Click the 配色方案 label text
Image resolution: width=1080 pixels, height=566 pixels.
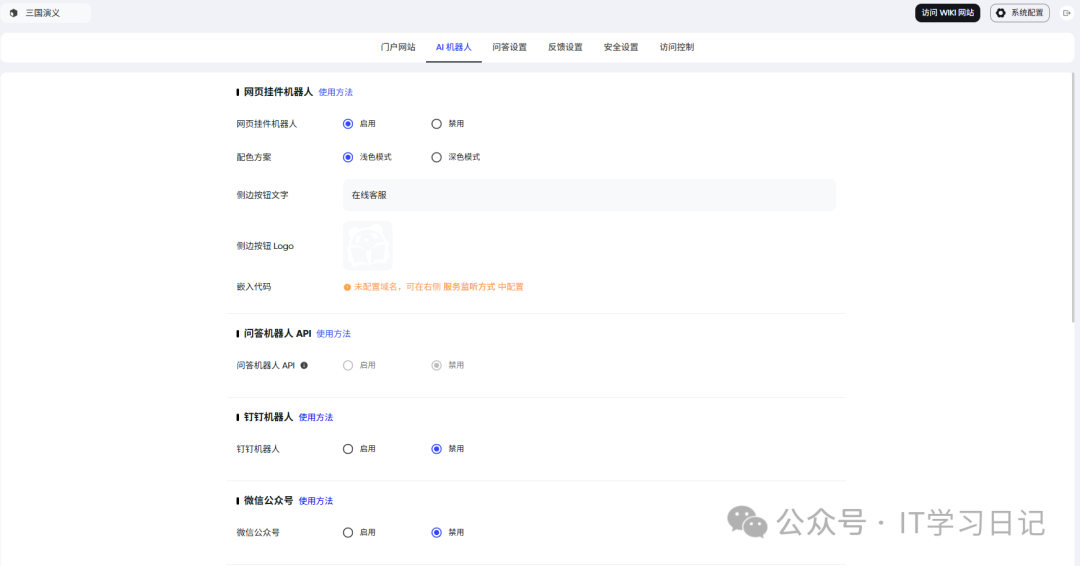coord(254,157)
